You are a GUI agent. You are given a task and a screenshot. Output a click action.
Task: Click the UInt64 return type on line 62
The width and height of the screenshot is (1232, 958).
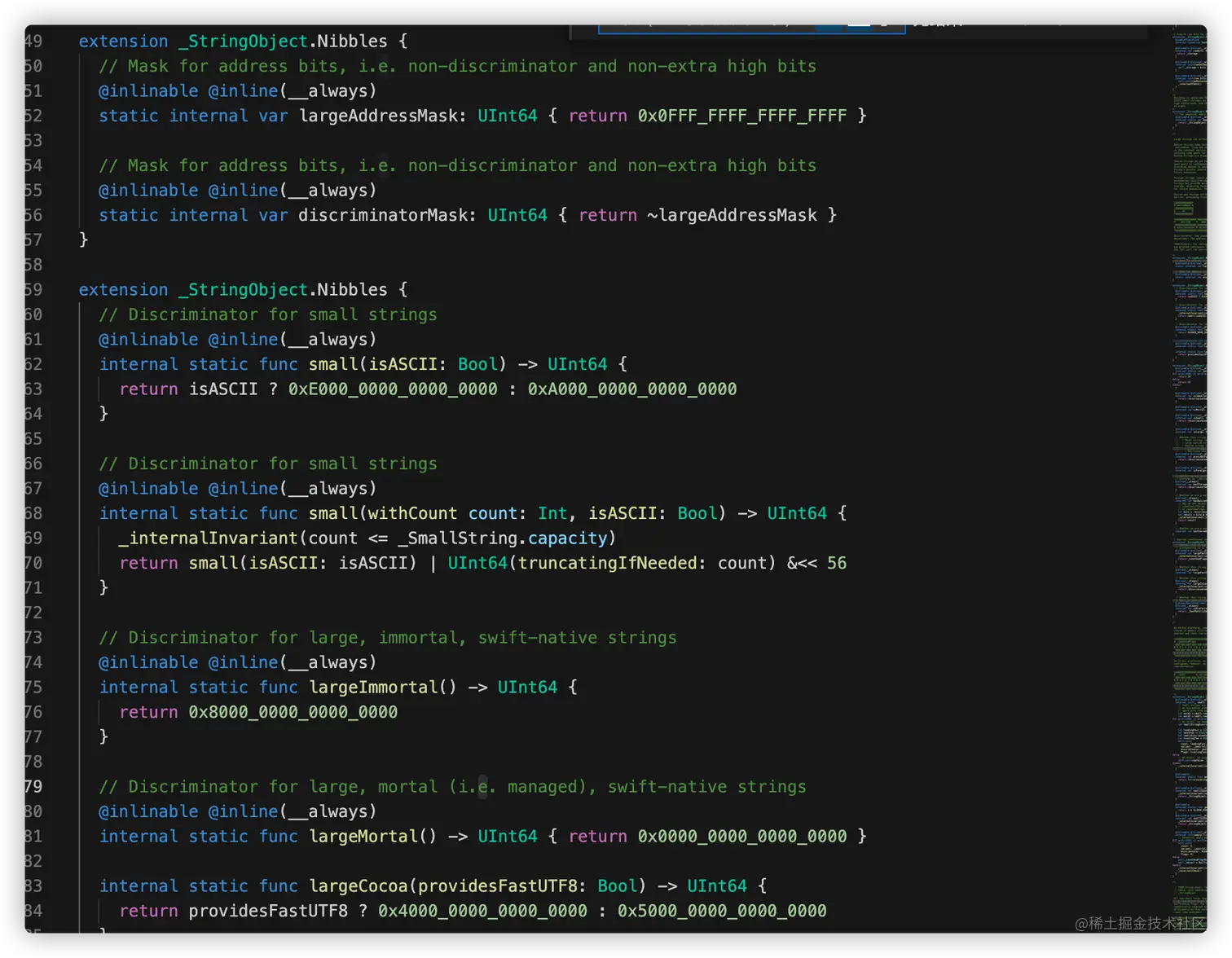point(578,364)
